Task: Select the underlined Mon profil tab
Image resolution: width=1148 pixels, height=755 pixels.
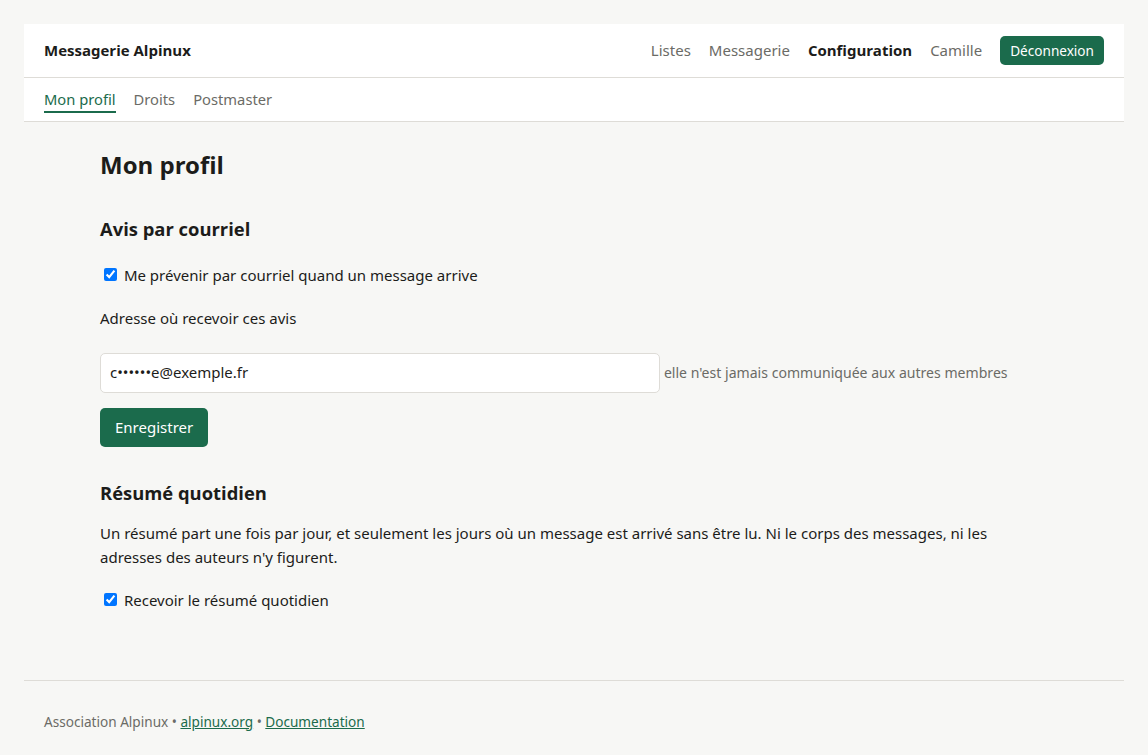Action: (80, 100)
